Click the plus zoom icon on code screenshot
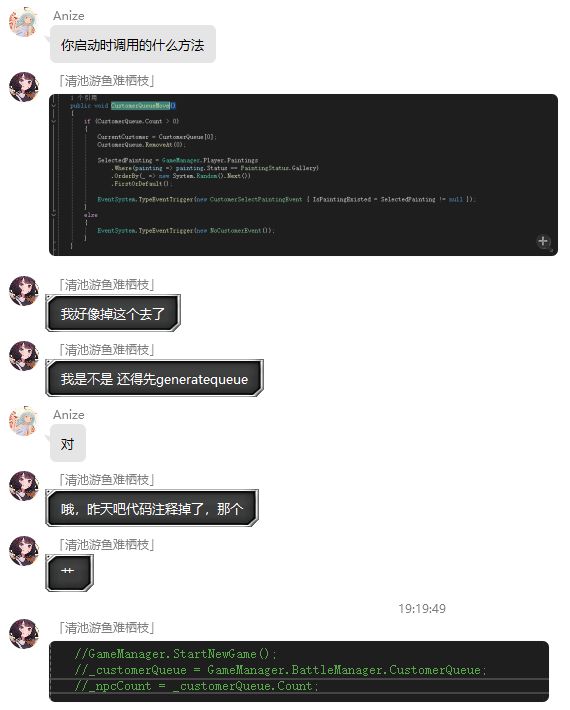Image resolution: width=570 pixels, height=710 pixels. tap(543, 241)
